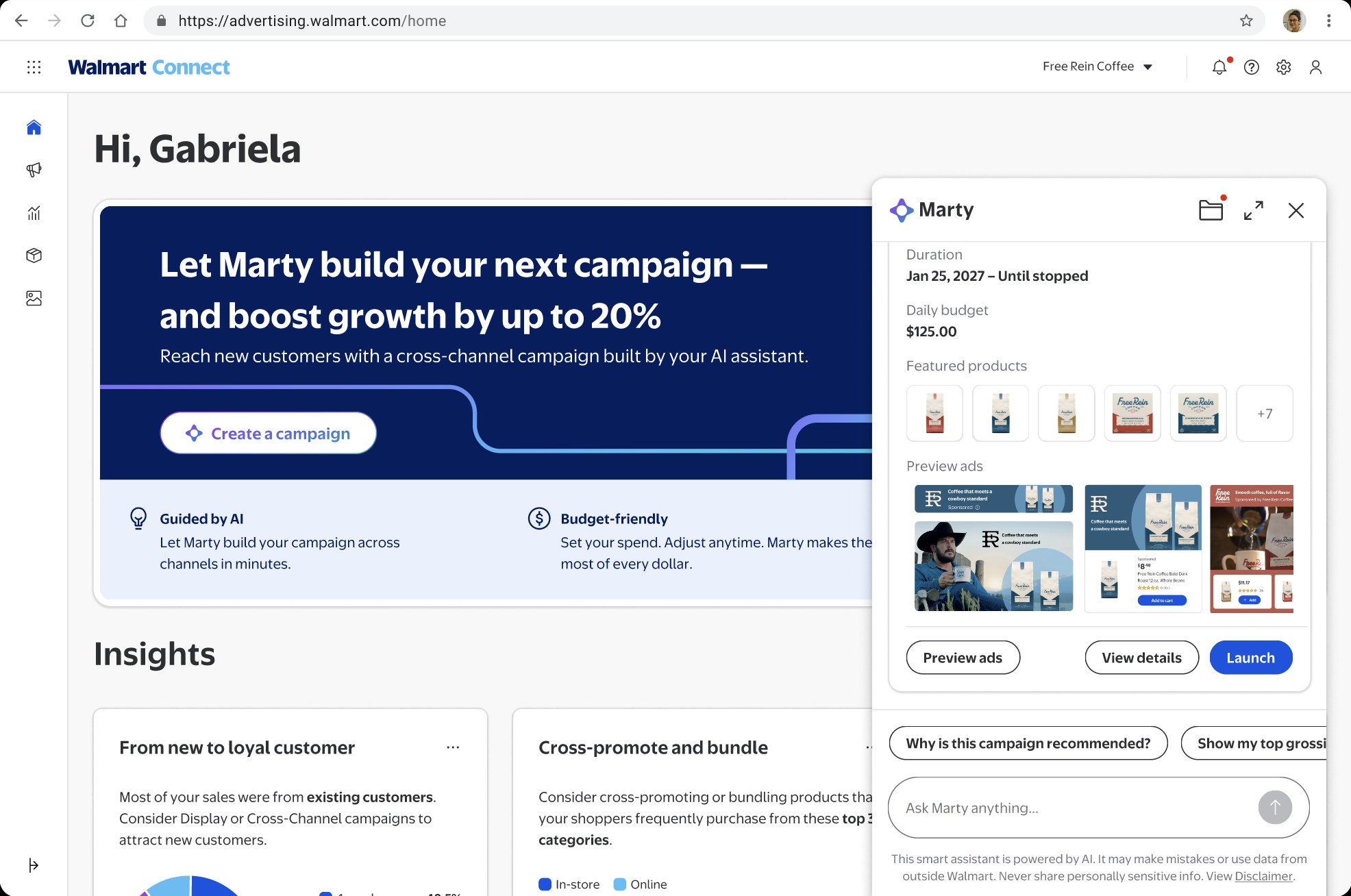Click 'Cross-promote and bundle' card title
Viewport: 1351px width, 896px height.
coord(653,747)
